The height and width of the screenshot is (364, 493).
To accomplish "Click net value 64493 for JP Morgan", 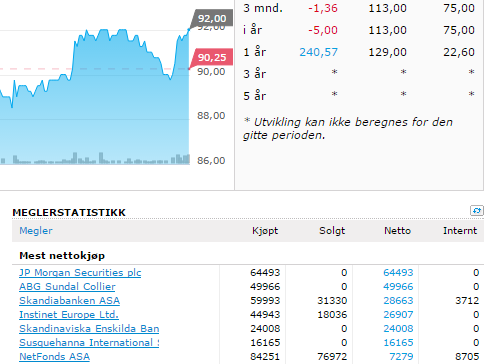I will coord(398,273).
